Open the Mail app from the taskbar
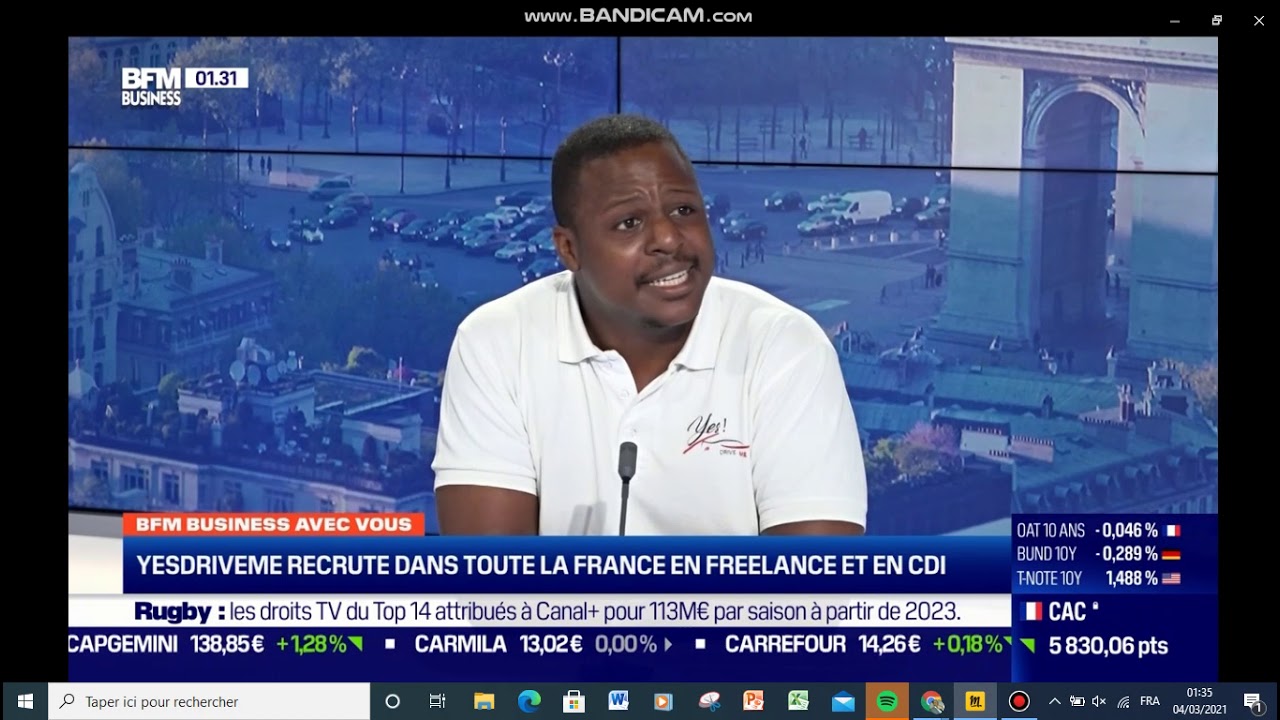The width and height of the screenshot is (1280, 720). pyautogui.click(x=843, y=701)
